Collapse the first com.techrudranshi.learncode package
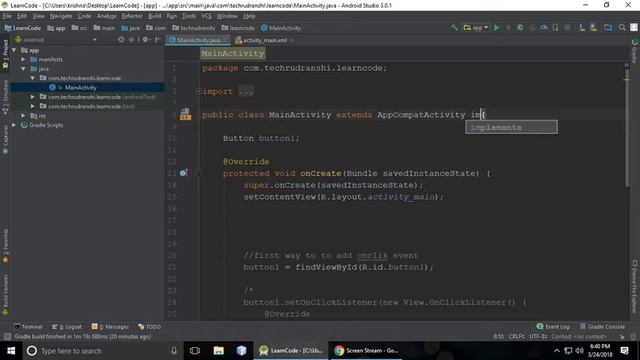640x360 pixels. pos(33,78)
